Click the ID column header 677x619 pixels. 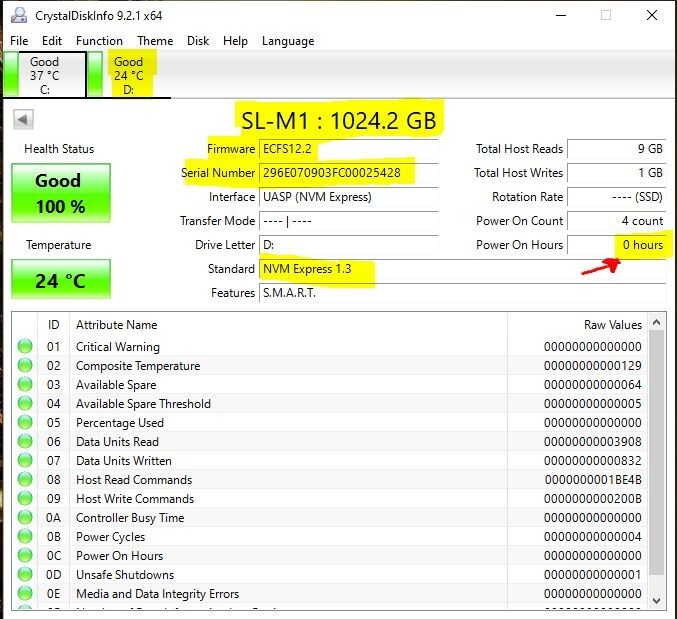pyautogui.click(x=53, y=325)
